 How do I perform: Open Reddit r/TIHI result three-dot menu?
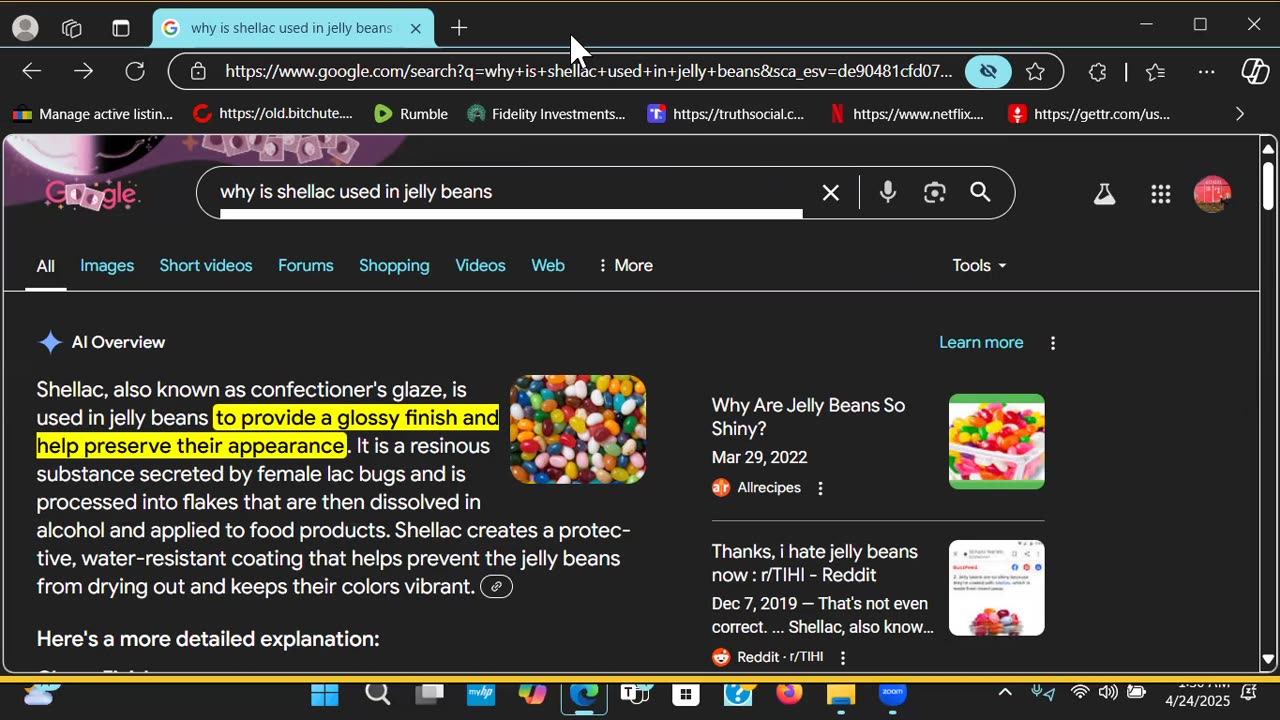(843, 657)
